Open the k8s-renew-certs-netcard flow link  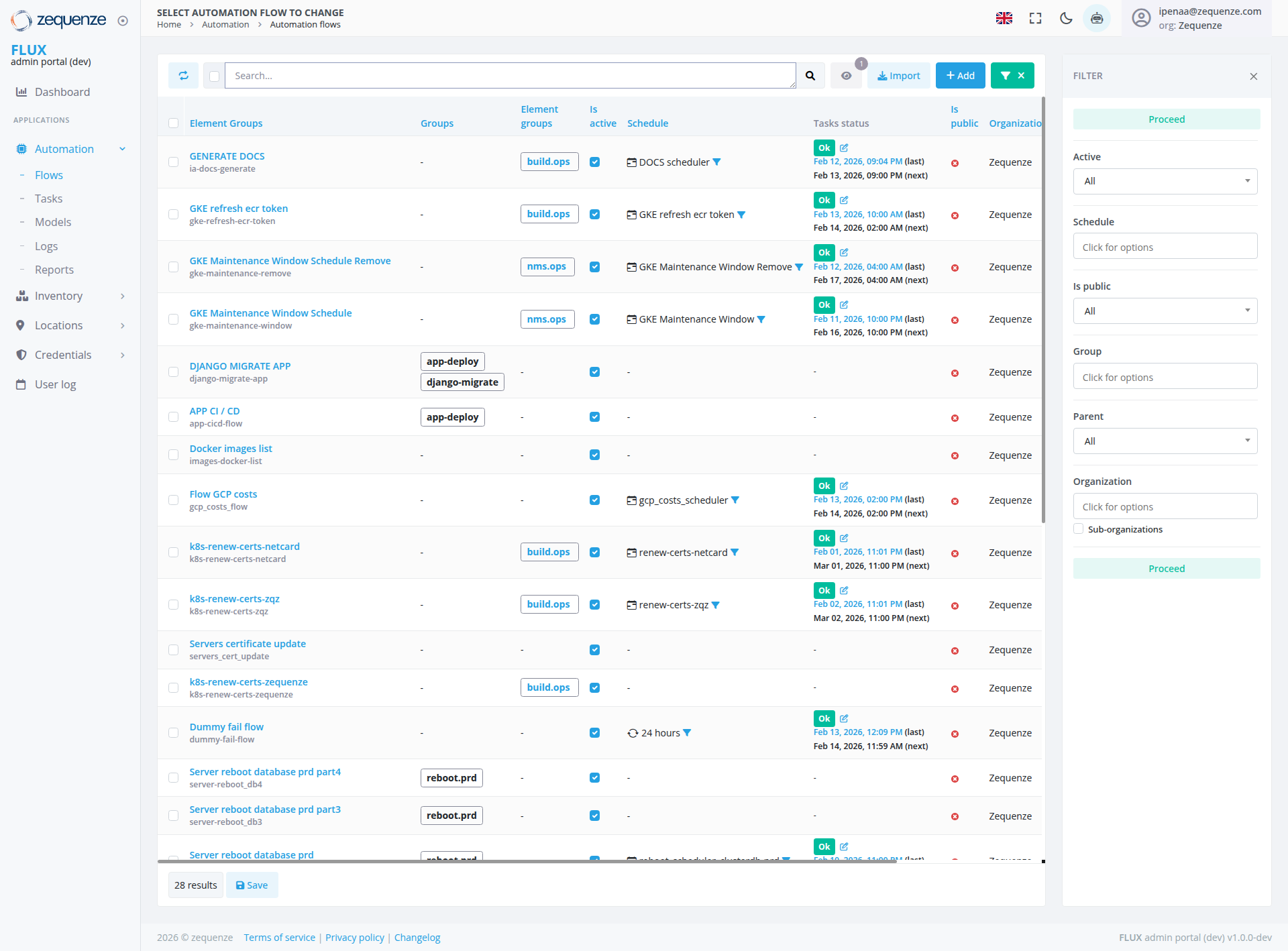244,546
